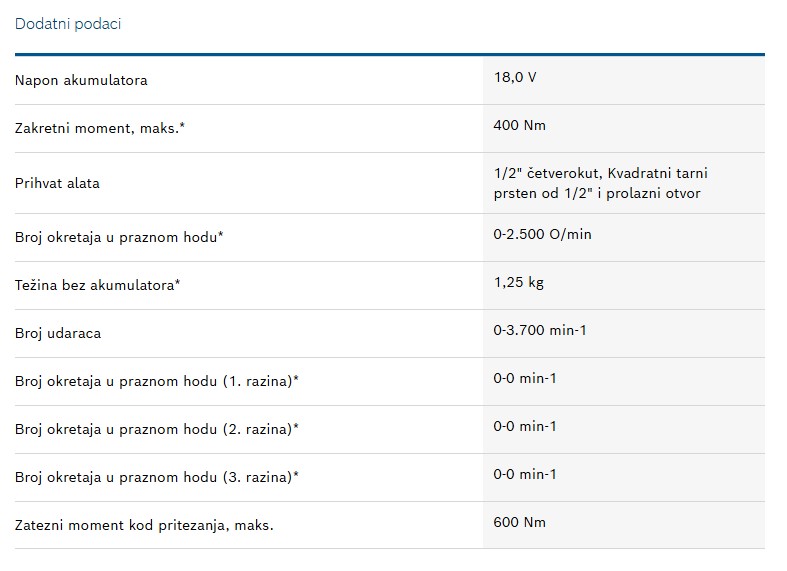787x571 pixels.
Task: Select the 0-0 min-1 value for 1. razina
Action: click(x=524, y=378)
